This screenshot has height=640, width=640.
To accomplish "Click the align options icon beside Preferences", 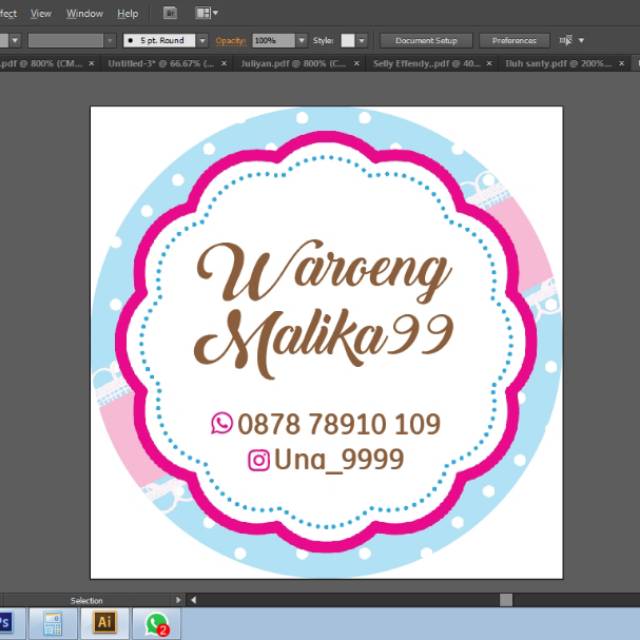I will point(566,40).
